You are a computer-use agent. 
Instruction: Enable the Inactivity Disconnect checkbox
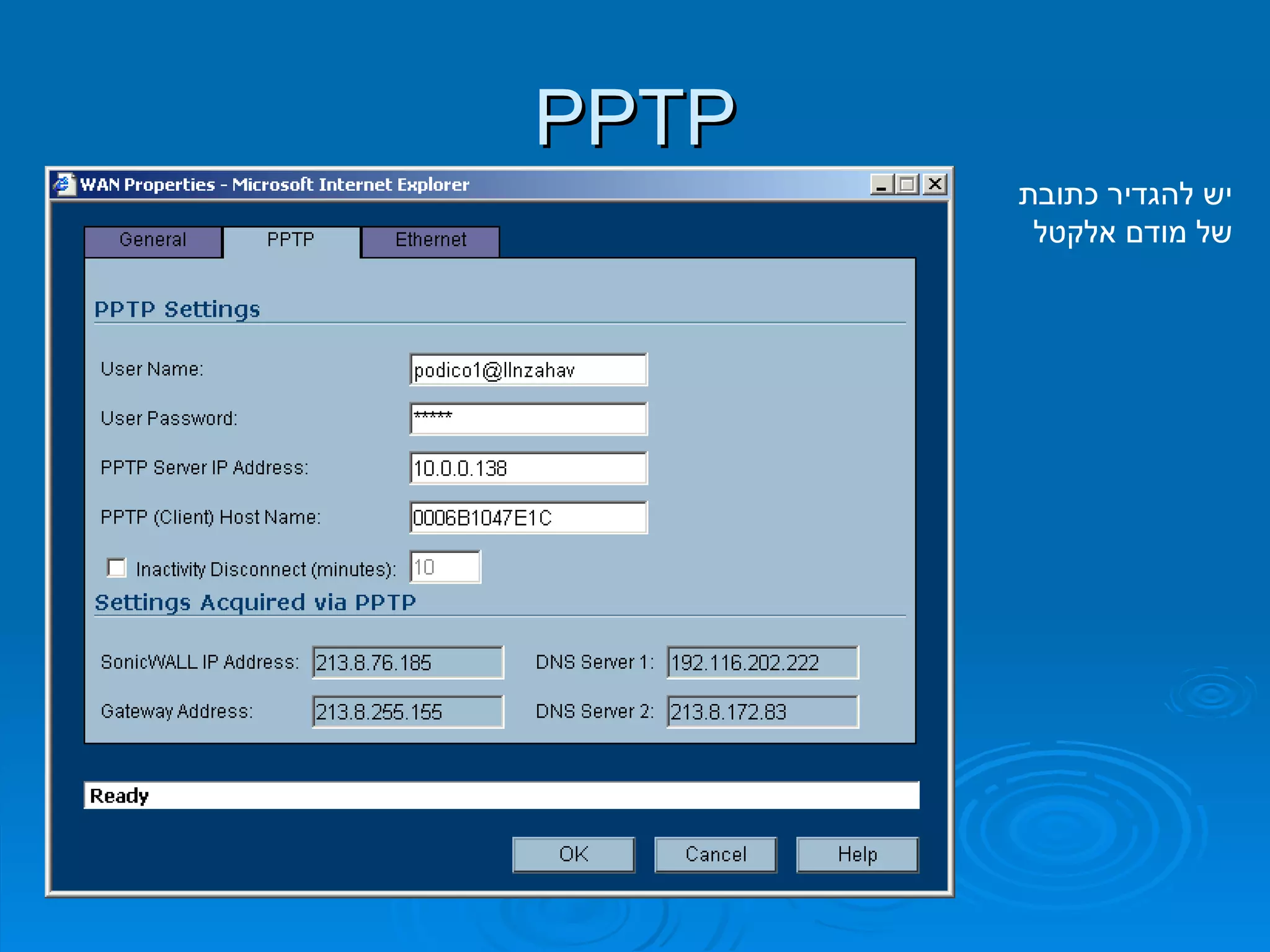click(x=116, y=568)
